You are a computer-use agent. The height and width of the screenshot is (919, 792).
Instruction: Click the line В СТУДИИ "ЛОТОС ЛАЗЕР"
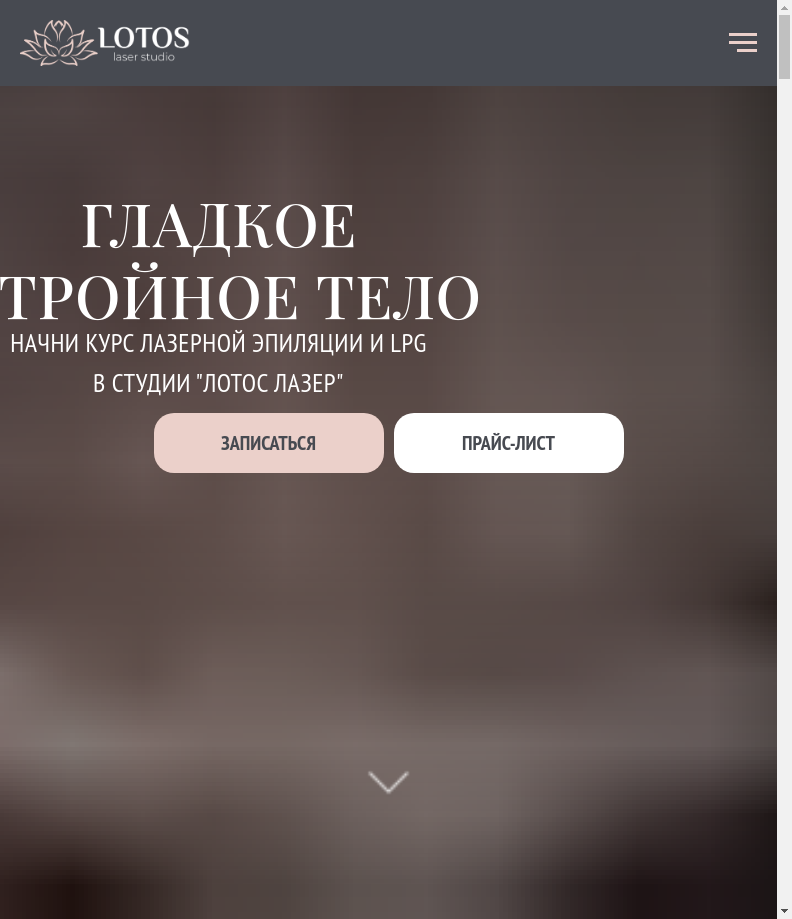(x=218, y=383)
